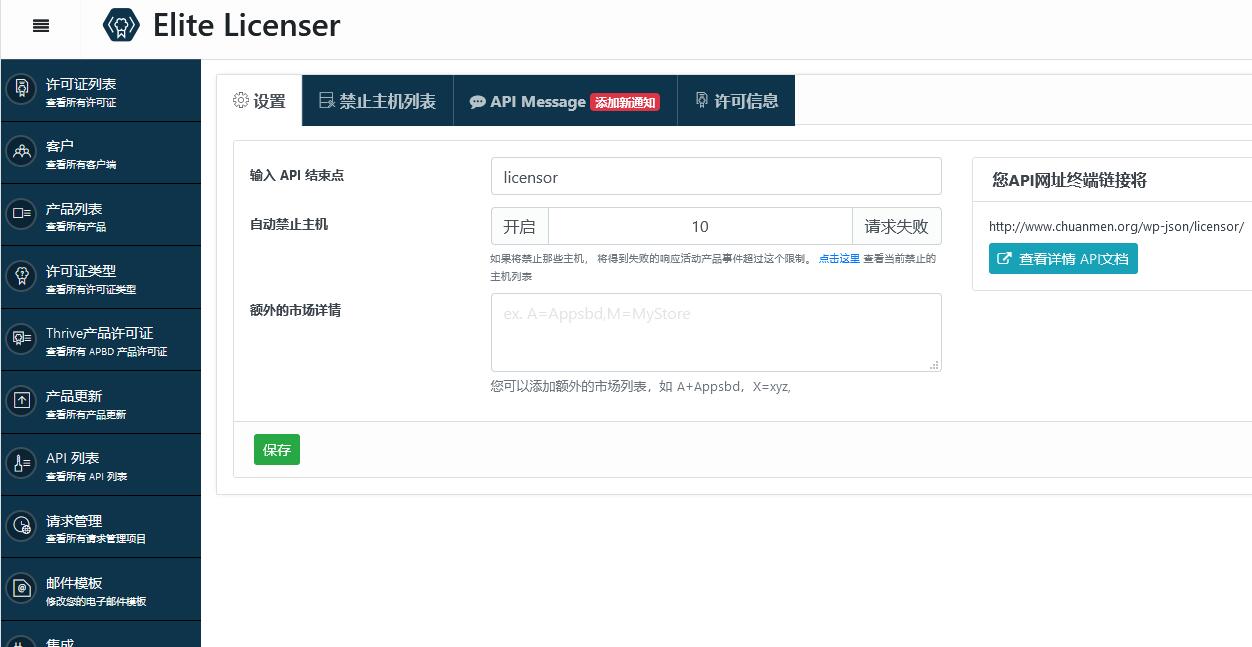Click the failed request limit field showing 10

700,226
